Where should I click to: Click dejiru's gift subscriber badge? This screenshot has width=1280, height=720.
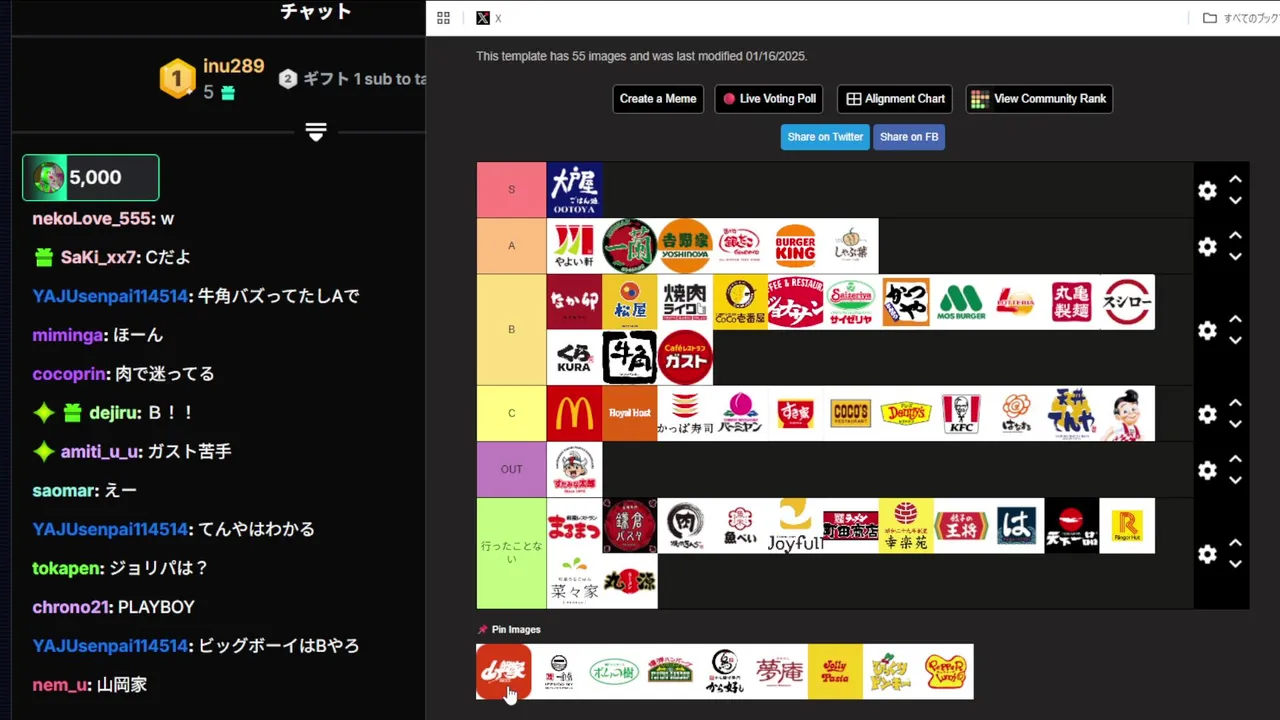coord(72,413)
